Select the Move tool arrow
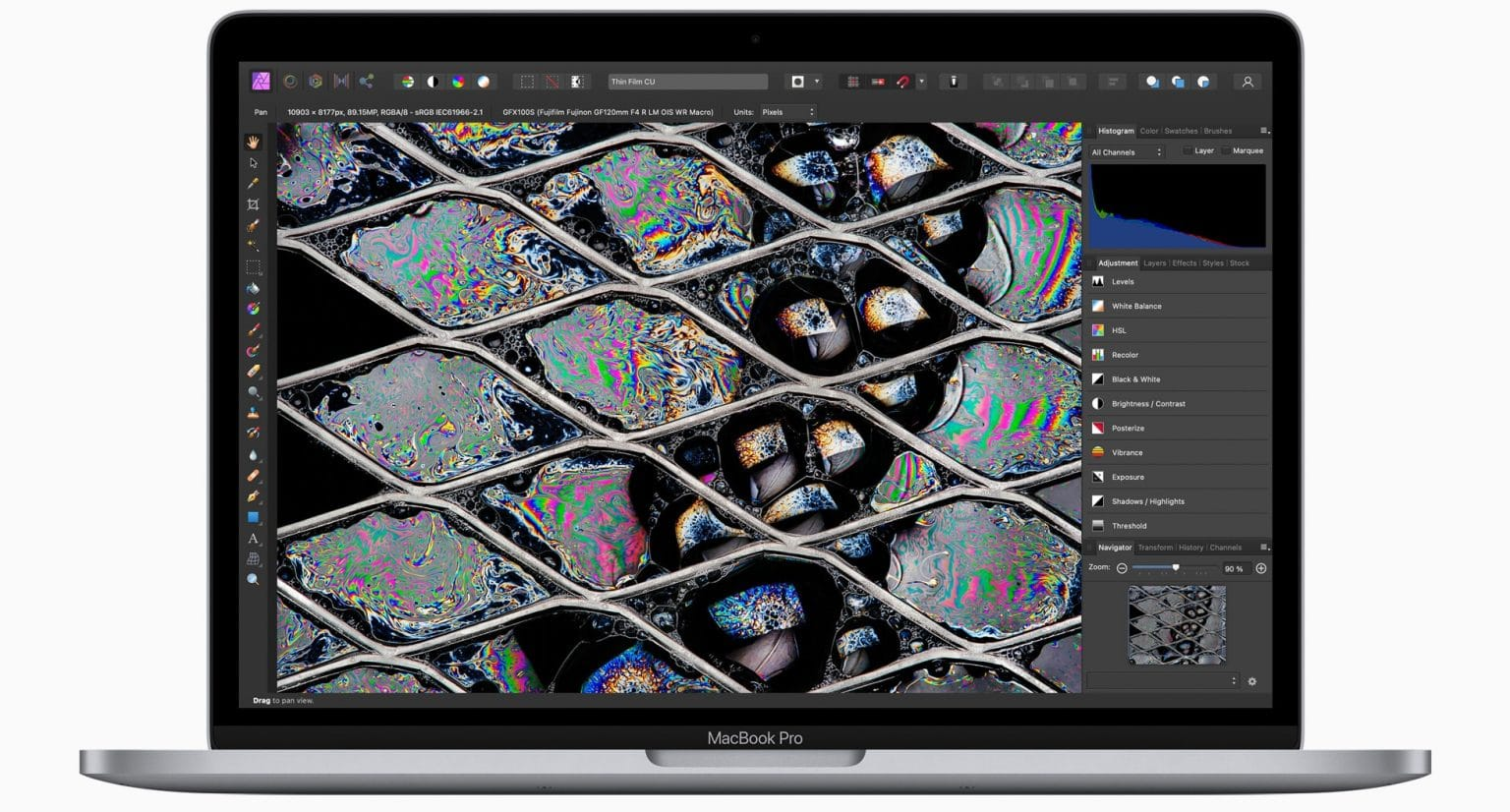 [x=253, y=163]
